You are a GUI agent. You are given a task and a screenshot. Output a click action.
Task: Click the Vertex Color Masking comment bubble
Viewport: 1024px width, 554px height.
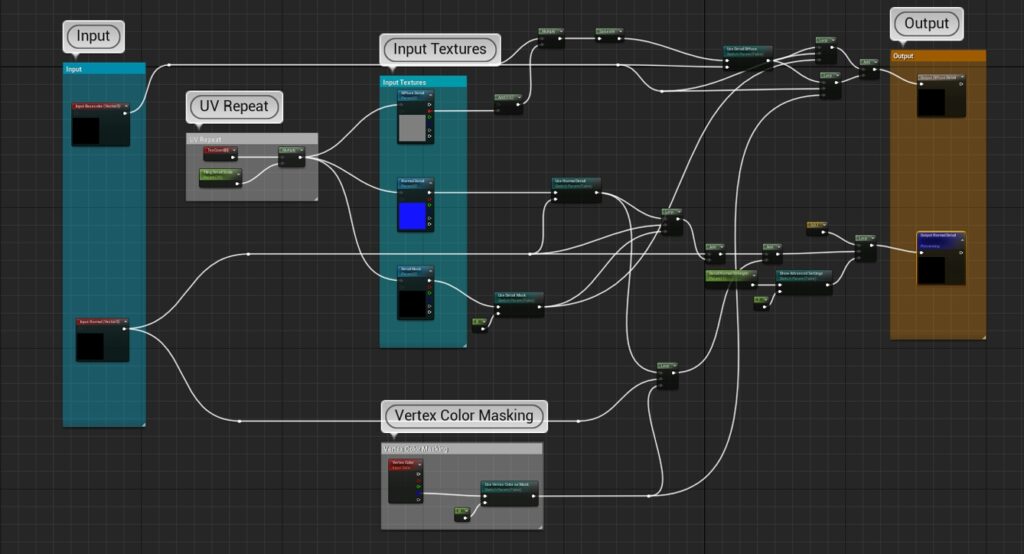(x=464, y=415)
